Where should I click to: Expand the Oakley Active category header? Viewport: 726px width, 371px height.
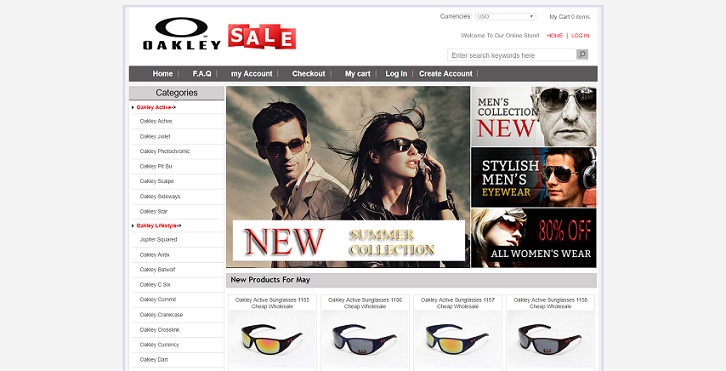[x=156, y=107]
